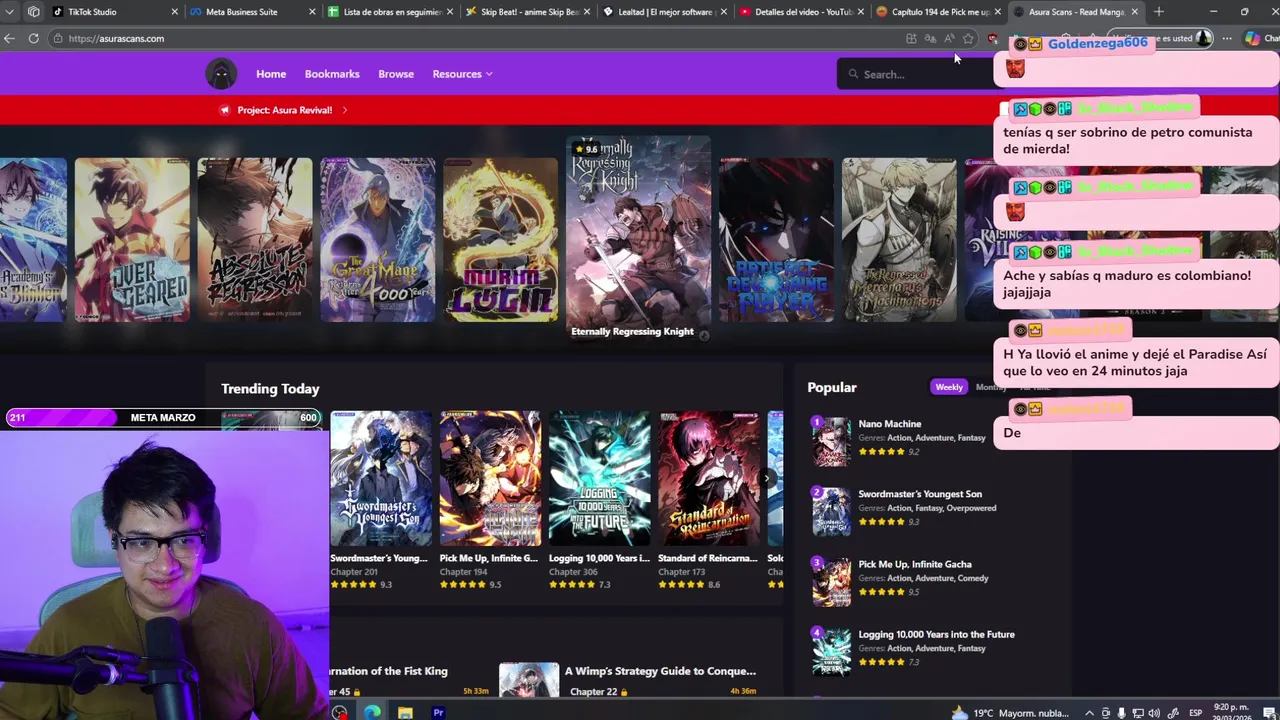
Task: Open new browser tab with plus icon
Action: (x=1158, y=12)
